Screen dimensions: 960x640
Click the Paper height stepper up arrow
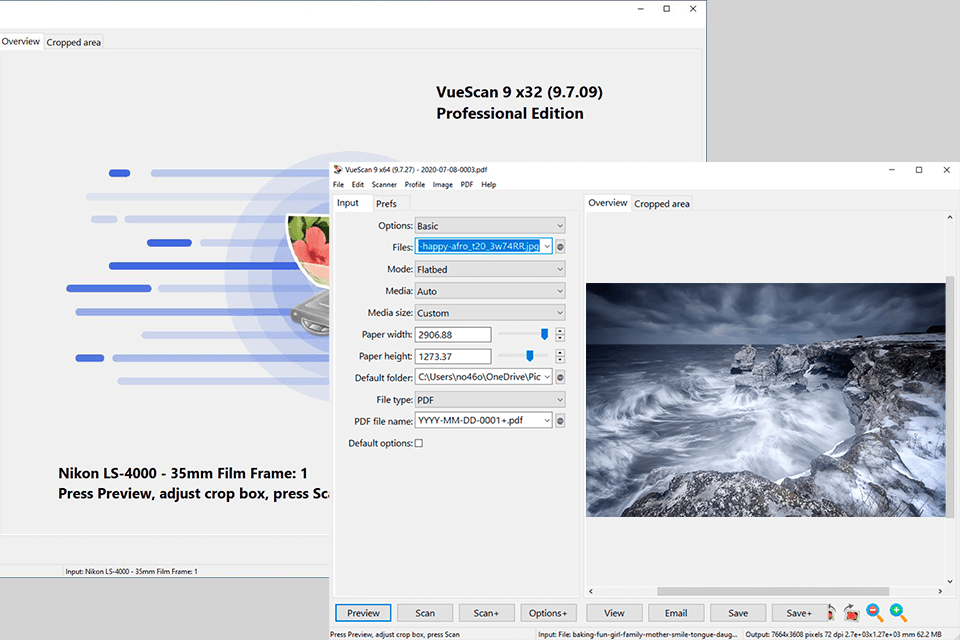pyautogui.click(x=560, y=351)
